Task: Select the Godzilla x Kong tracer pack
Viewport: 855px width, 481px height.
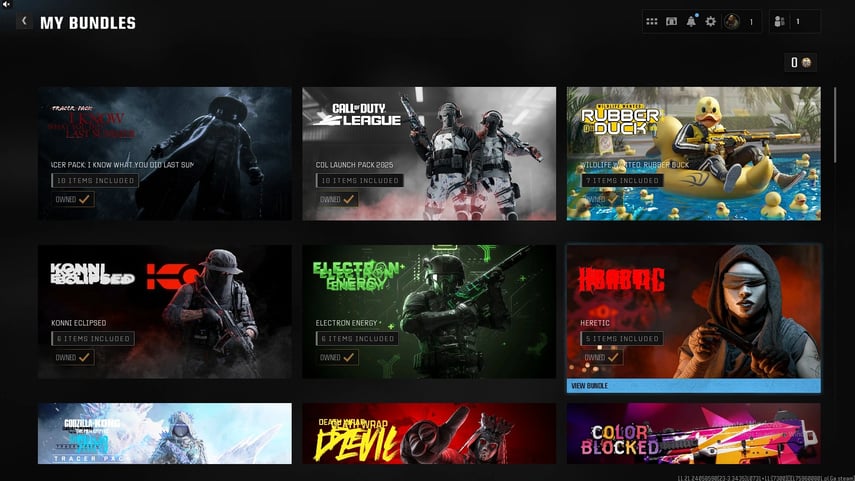Action: [x=165, y=433]
